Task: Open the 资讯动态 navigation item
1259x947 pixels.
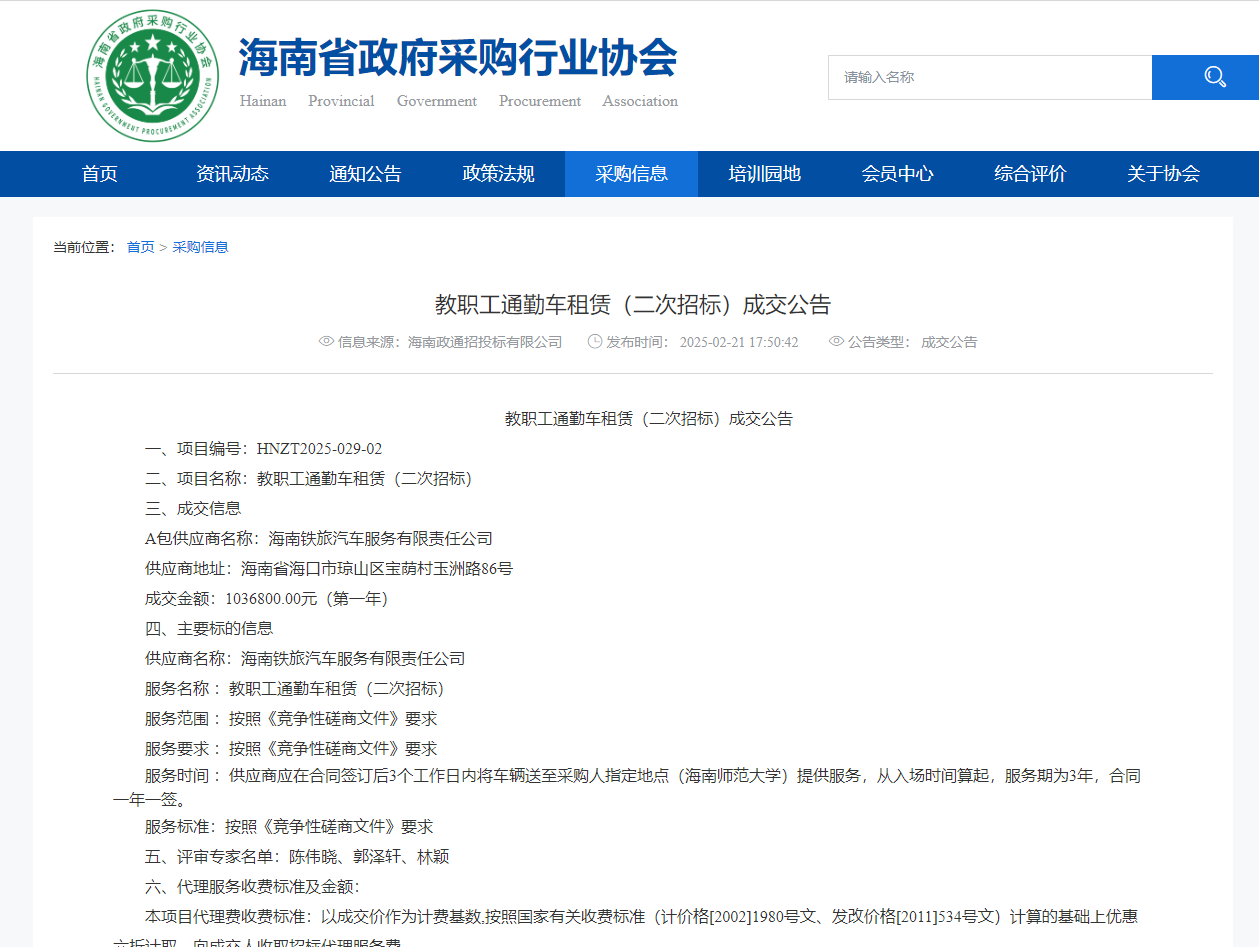Action: point(232,174)
